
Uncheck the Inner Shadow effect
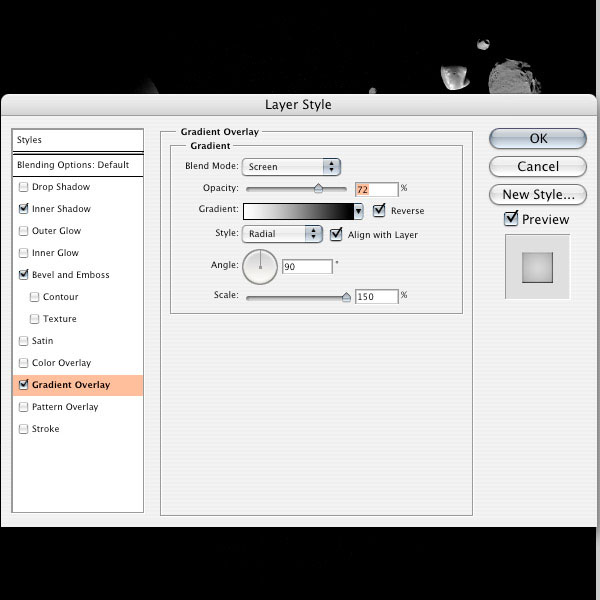pyautogui.click(x=24, y=209)
